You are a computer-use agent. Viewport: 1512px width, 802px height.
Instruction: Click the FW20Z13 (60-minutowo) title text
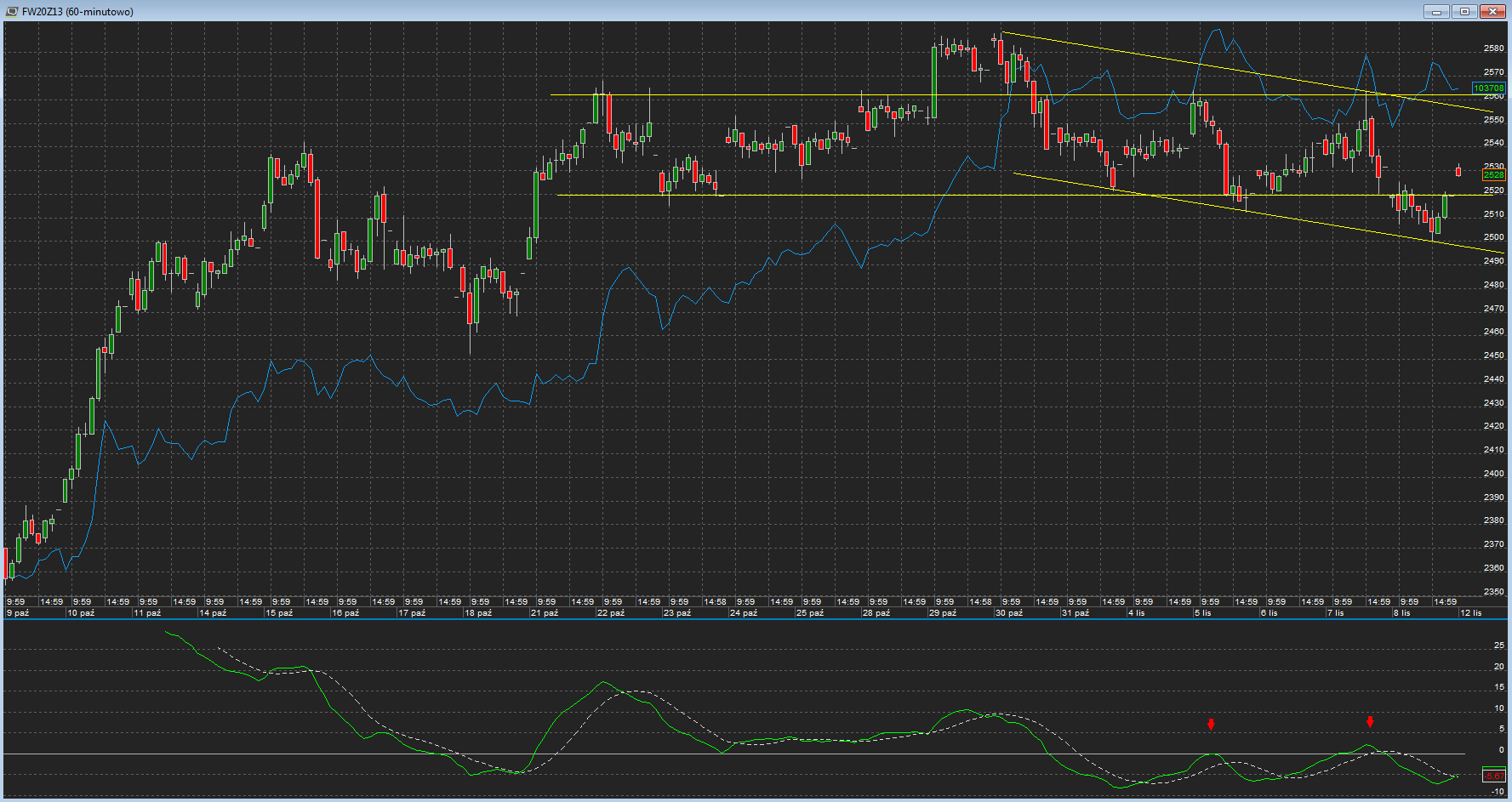77,12
